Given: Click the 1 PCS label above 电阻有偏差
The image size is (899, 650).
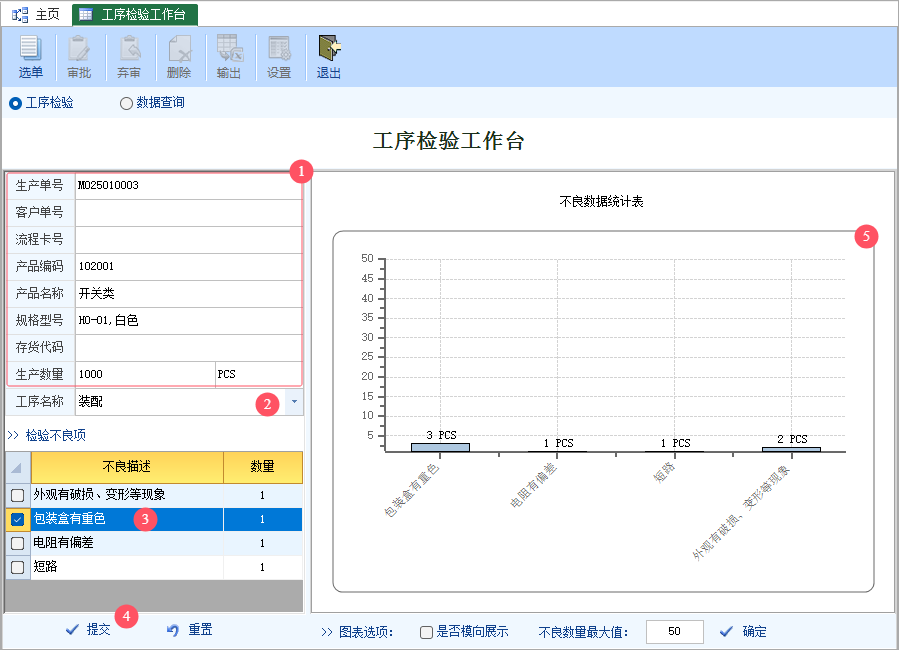Looking at the screenshot, I should (558, 443).
